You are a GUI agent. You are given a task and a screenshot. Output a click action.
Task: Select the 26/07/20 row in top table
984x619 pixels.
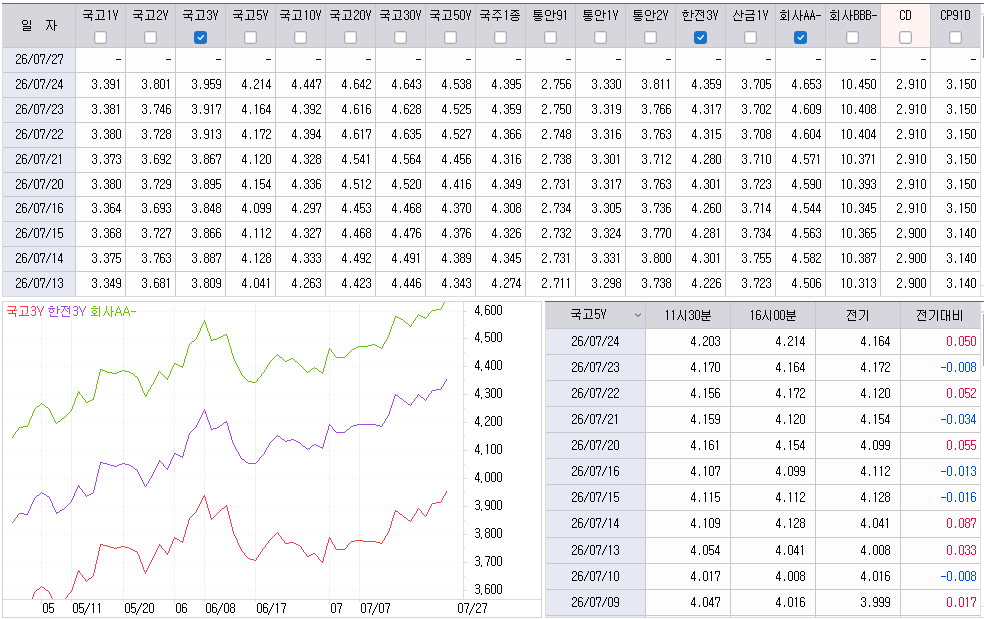(493, 185)
